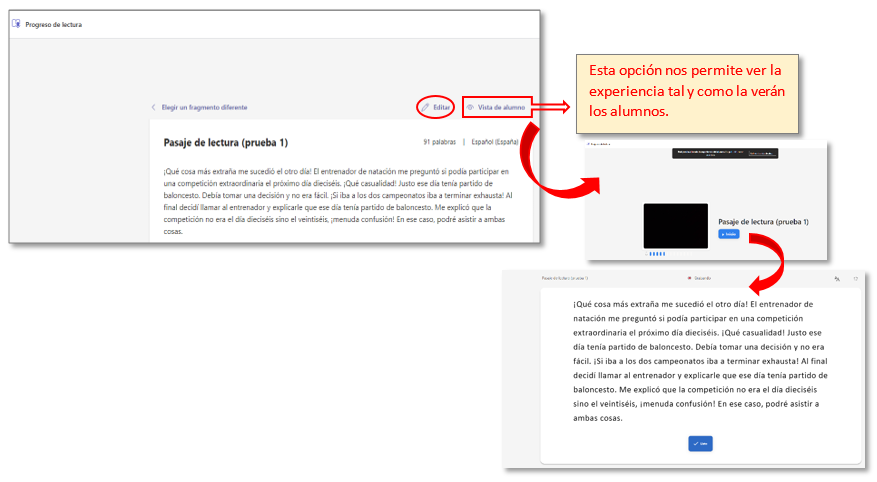Click the blue Inicio start button in the student preview
877x482 pixels.
point(729,234)
